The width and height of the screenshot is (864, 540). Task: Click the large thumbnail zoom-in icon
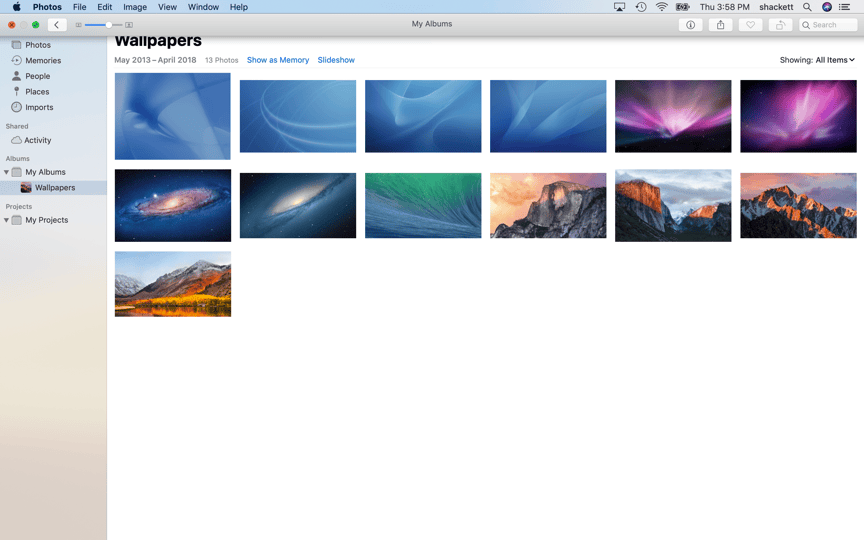pyautogui.click(x=129, y=25)
